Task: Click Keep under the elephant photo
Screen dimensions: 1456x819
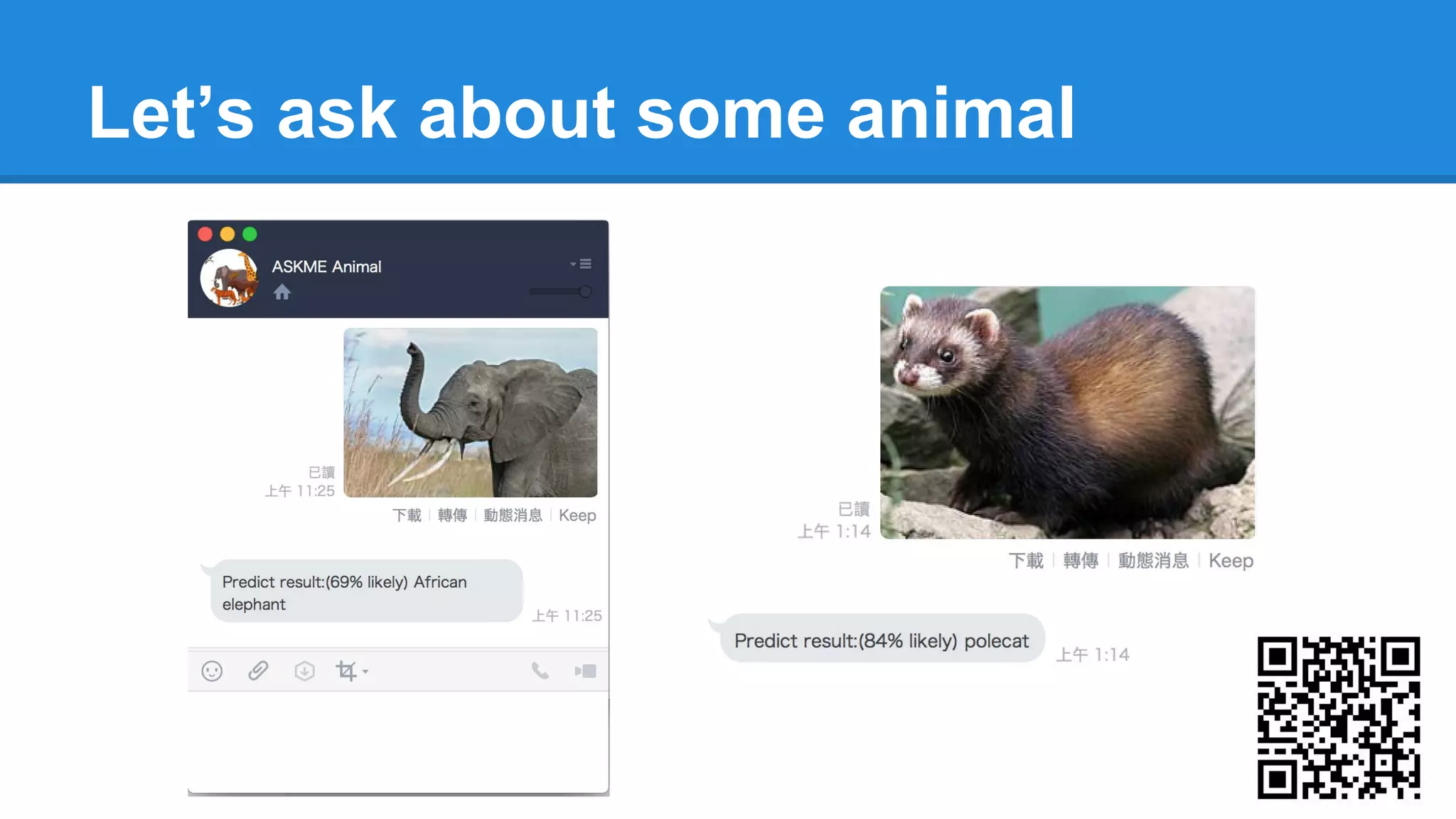Action: [x=577, y=515]
